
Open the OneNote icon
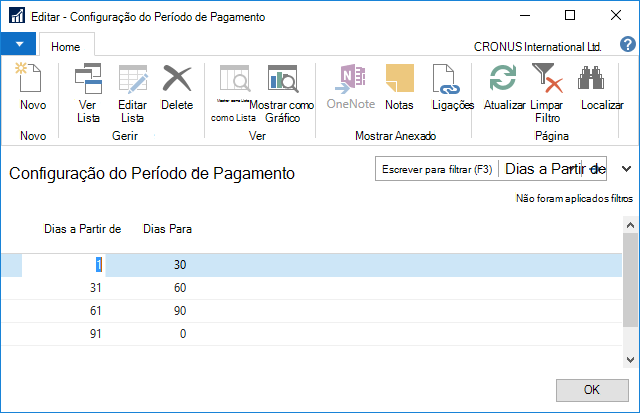pyautogui.click(x=350, y=78)
